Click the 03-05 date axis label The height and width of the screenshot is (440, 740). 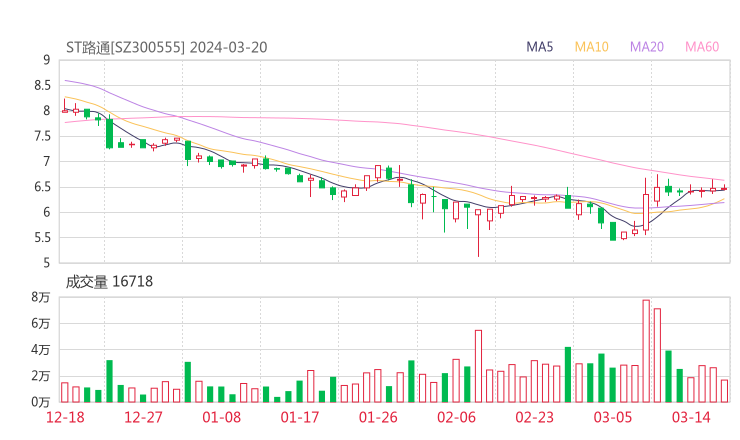pyautogui.click(x=613, y=417)
